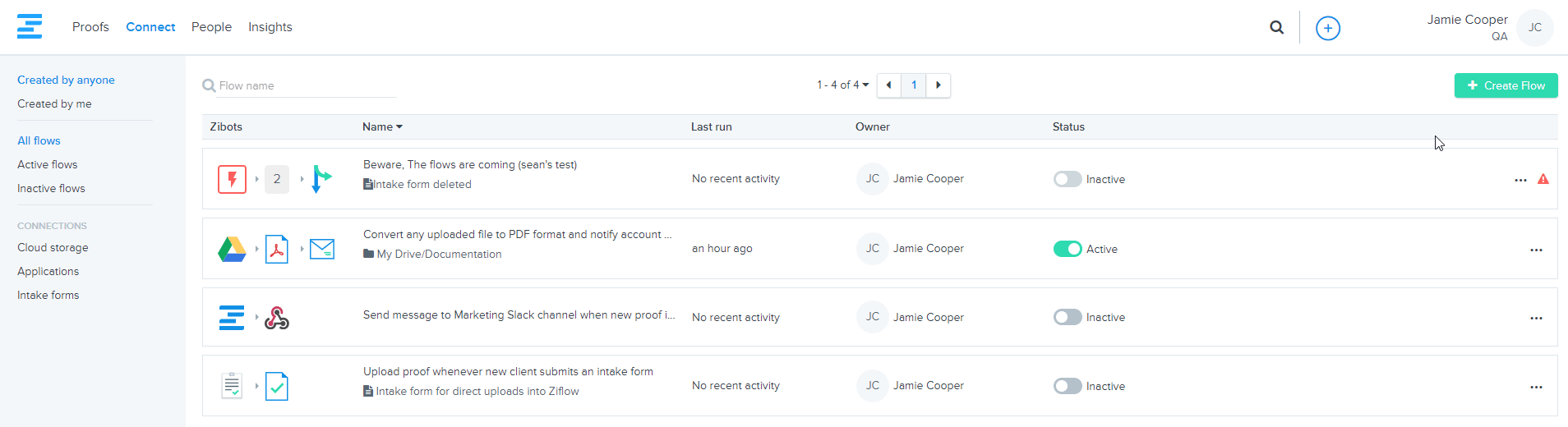Click the circled plus icon in header
Image resolution: width=1568 pixels, height=427 pixels.
[1327, 28]
